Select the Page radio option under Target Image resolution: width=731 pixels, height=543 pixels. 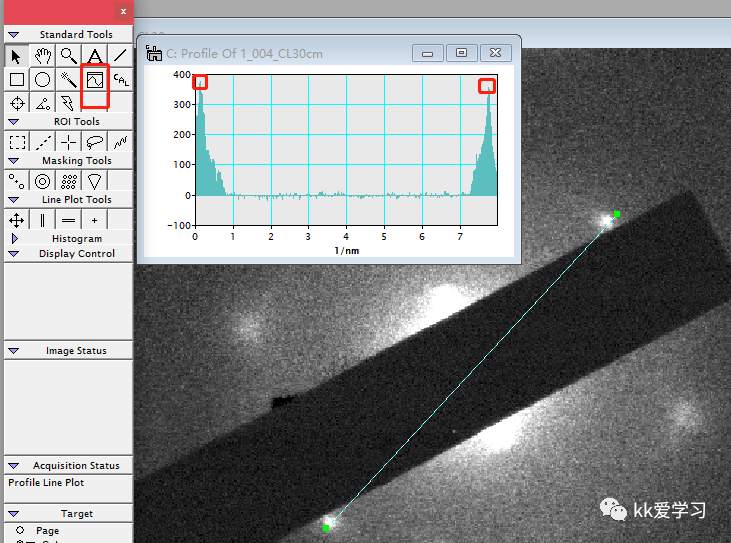[x=20, y=530]
